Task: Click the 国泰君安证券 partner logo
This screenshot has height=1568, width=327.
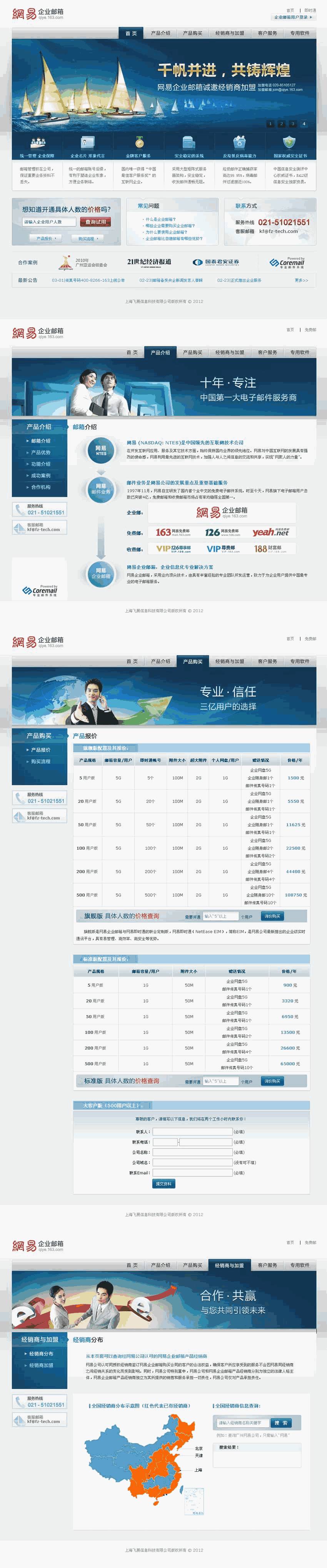Action: pyautogui.click(x=216, y=262)
